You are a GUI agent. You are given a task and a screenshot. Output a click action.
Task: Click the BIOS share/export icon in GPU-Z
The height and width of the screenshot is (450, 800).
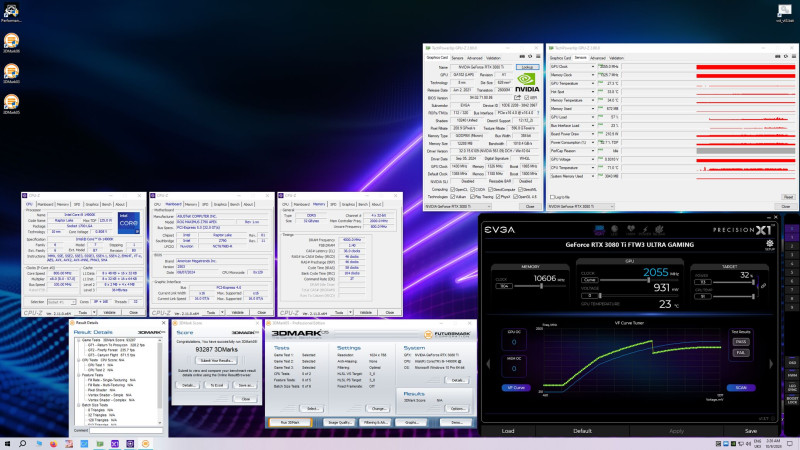517,97
